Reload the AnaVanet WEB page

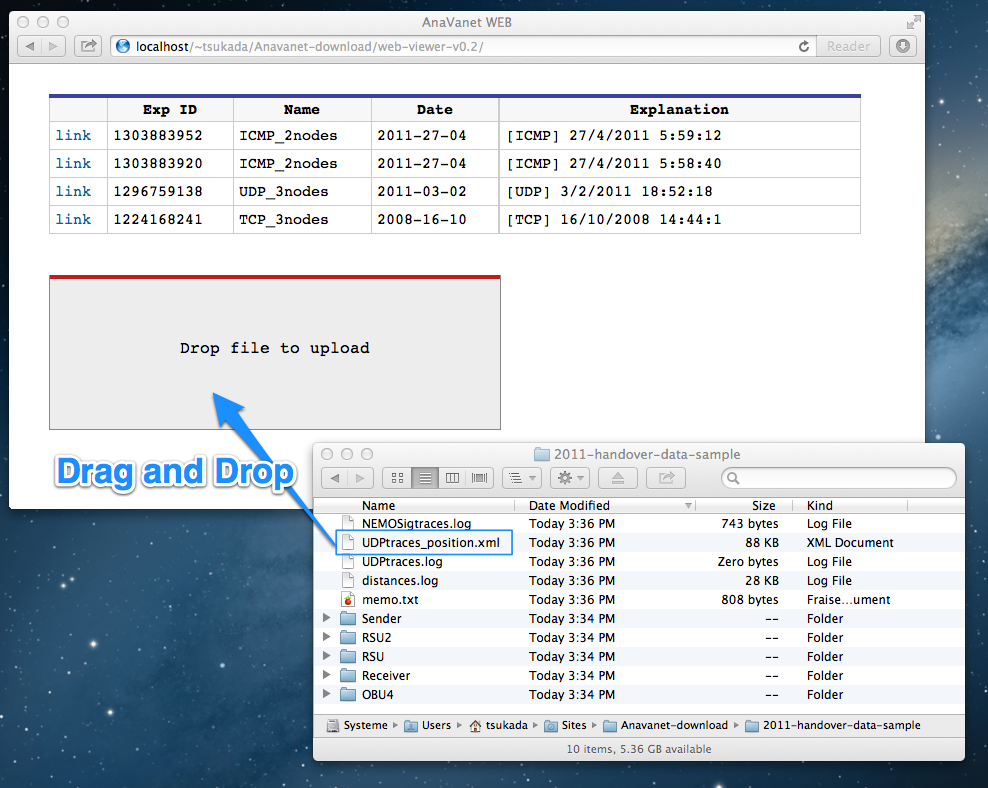[804, 45]
